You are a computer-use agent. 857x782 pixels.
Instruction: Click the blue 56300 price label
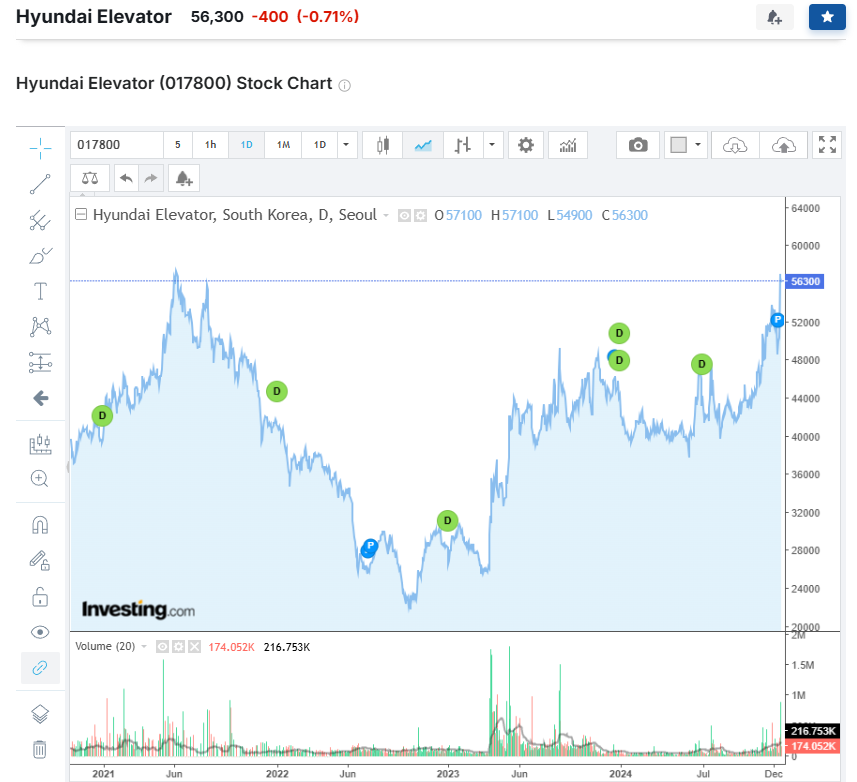(x=805, y=281)
